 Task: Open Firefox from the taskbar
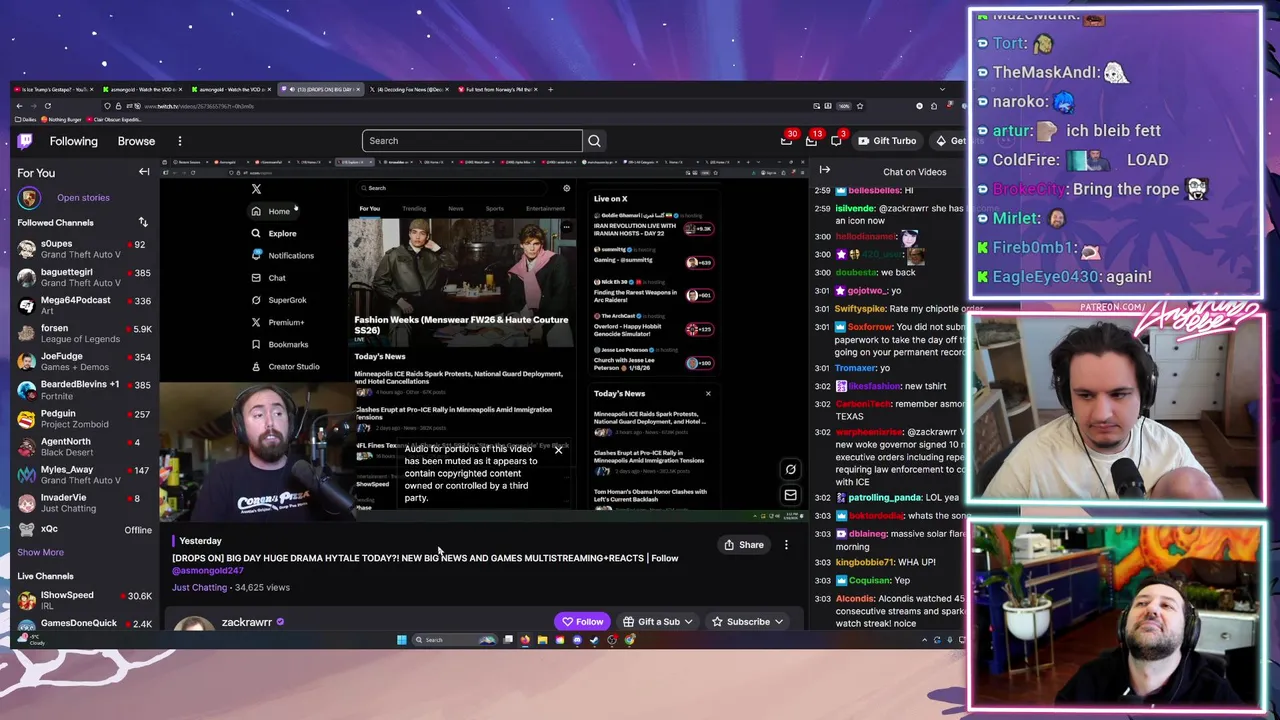click(525, 640)
